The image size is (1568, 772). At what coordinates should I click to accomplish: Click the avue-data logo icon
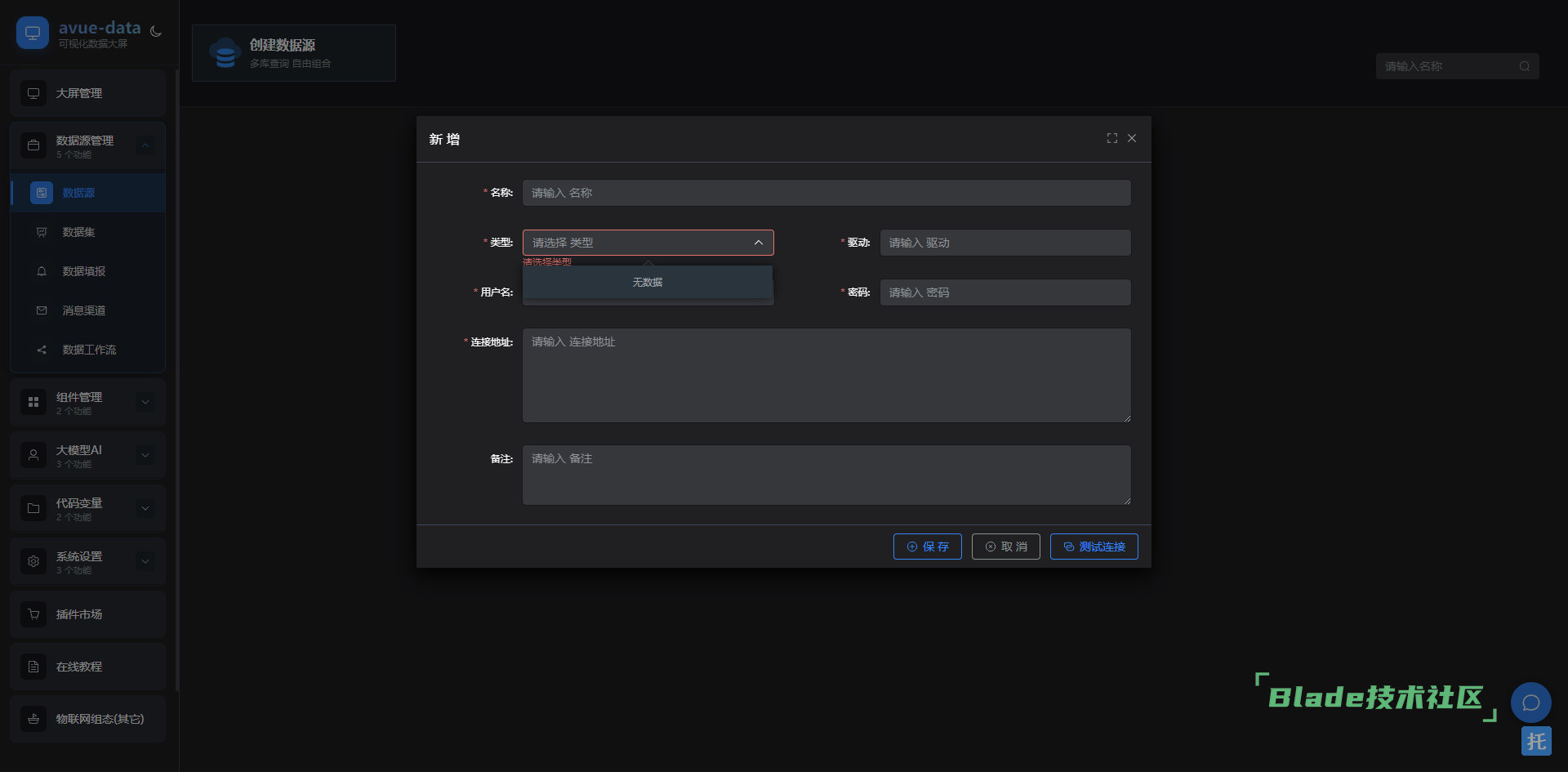point(33,33)
